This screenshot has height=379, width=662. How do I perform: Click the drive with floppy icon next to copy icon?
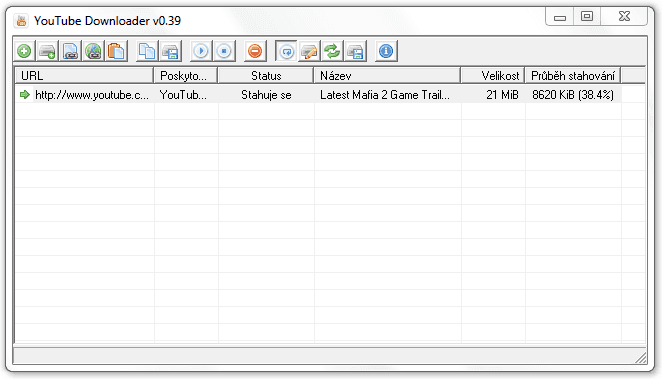click(171, 51)
